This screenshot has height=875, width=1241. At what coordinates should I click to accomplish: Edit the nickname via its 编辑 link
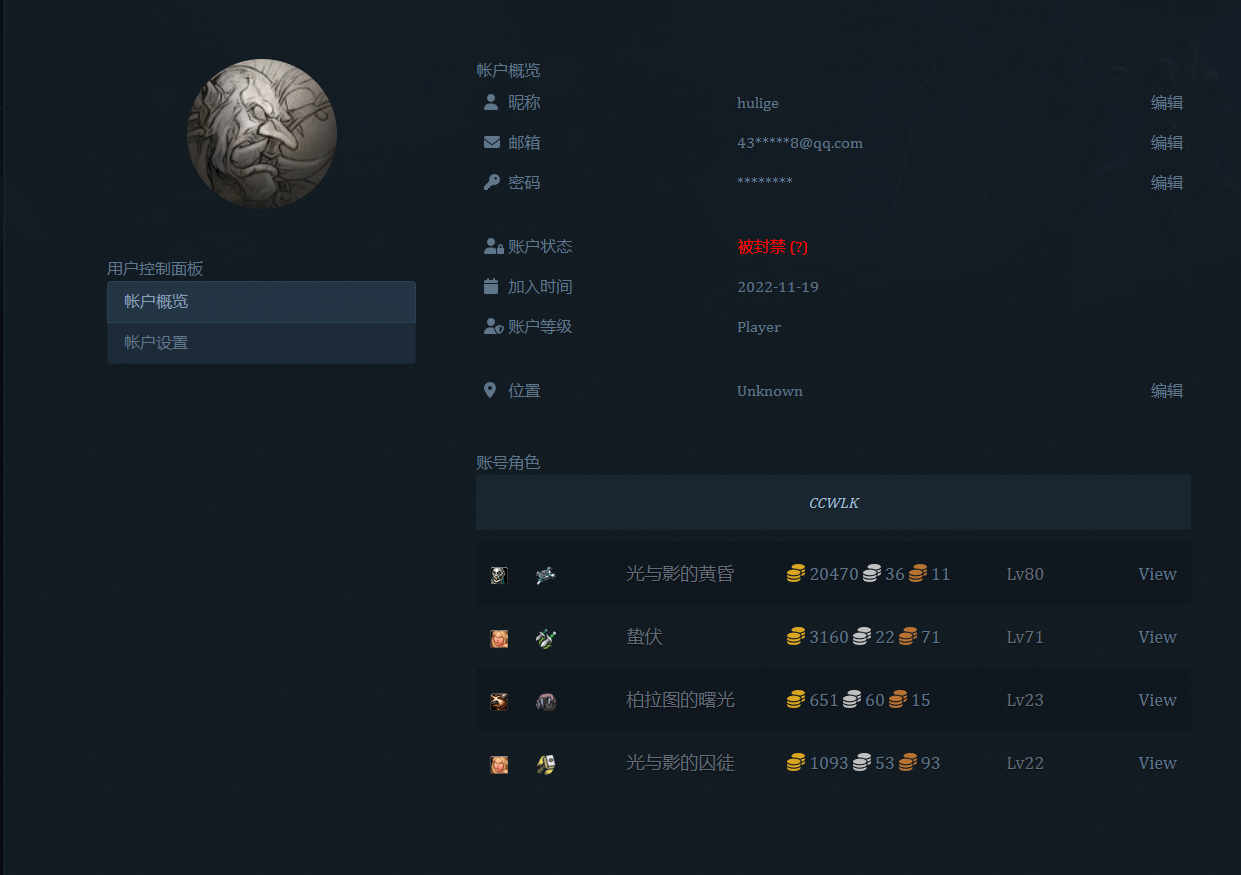[1166, 103]
